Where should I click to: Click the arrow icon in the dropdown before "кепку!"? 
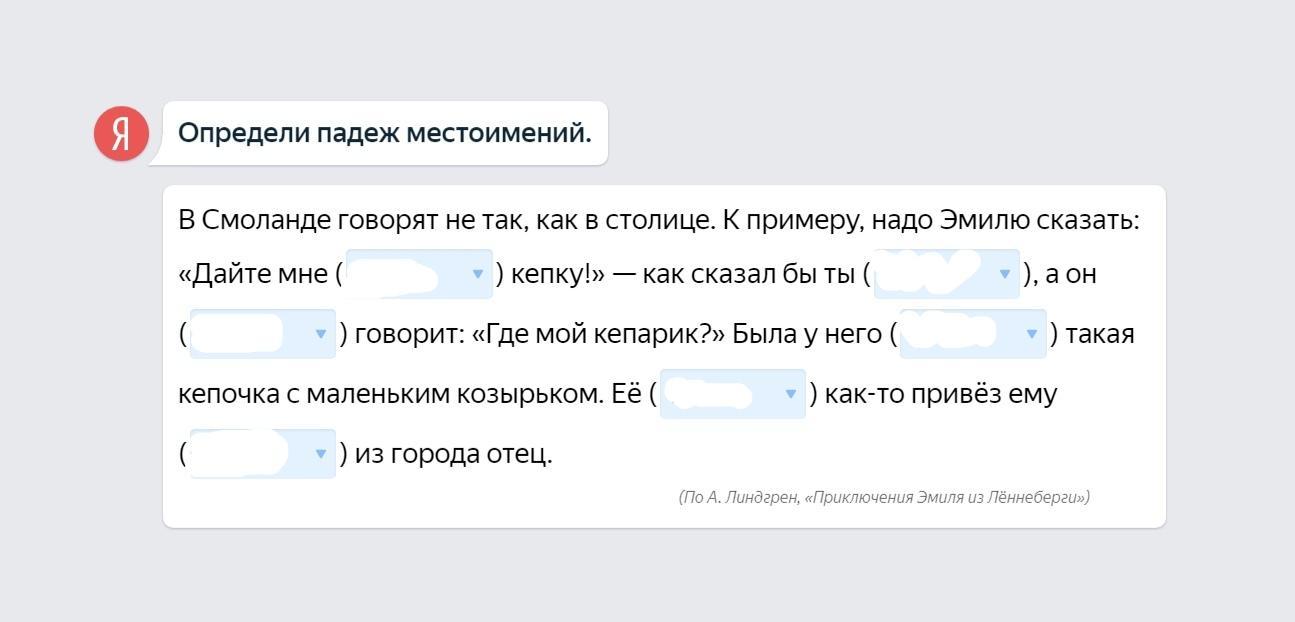(477, 274)
